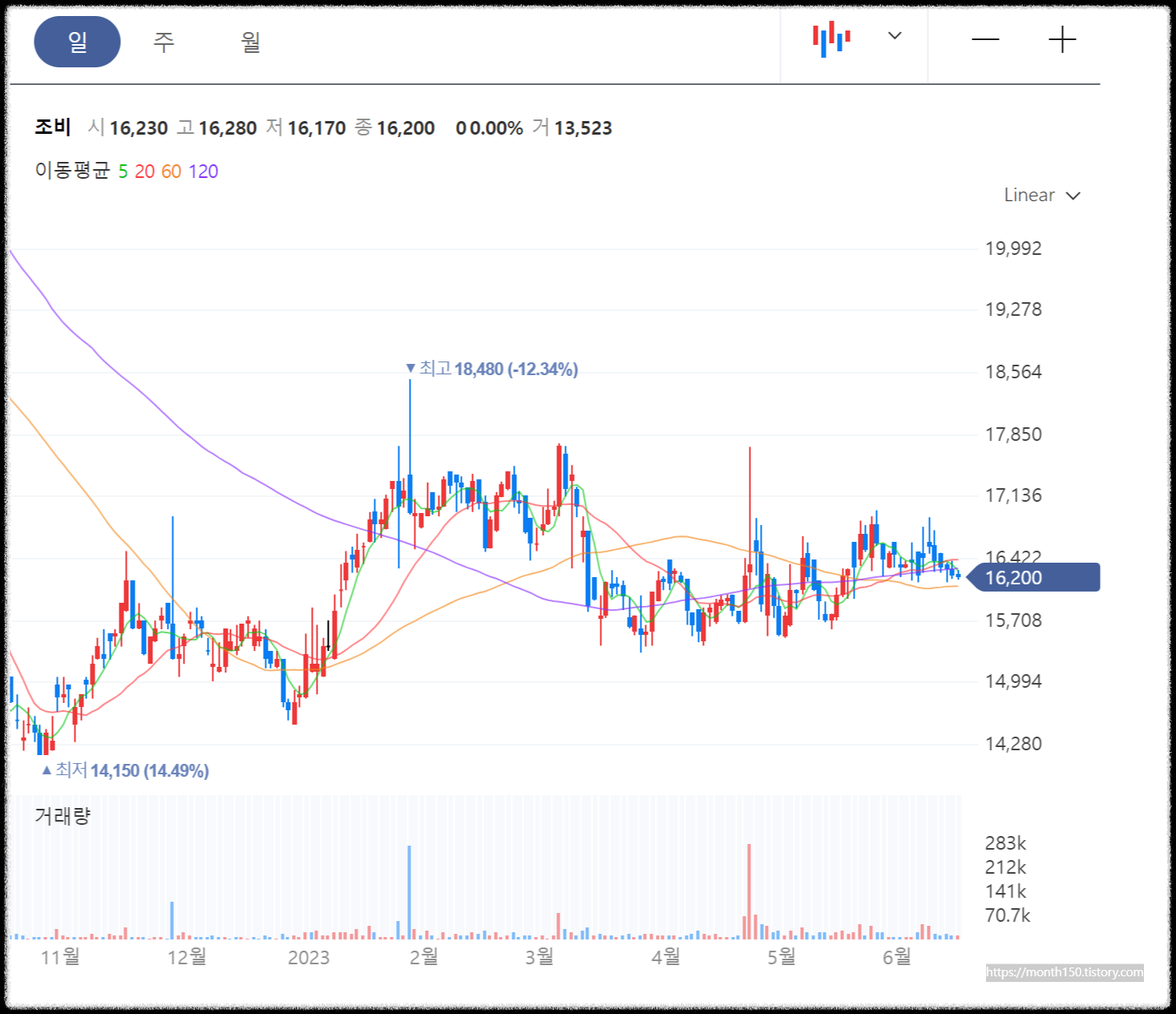Image resolution: width=1176 pixels, height=1014 pixels.
Task: Click the 18,564 price axis label
Action: 1013,372
